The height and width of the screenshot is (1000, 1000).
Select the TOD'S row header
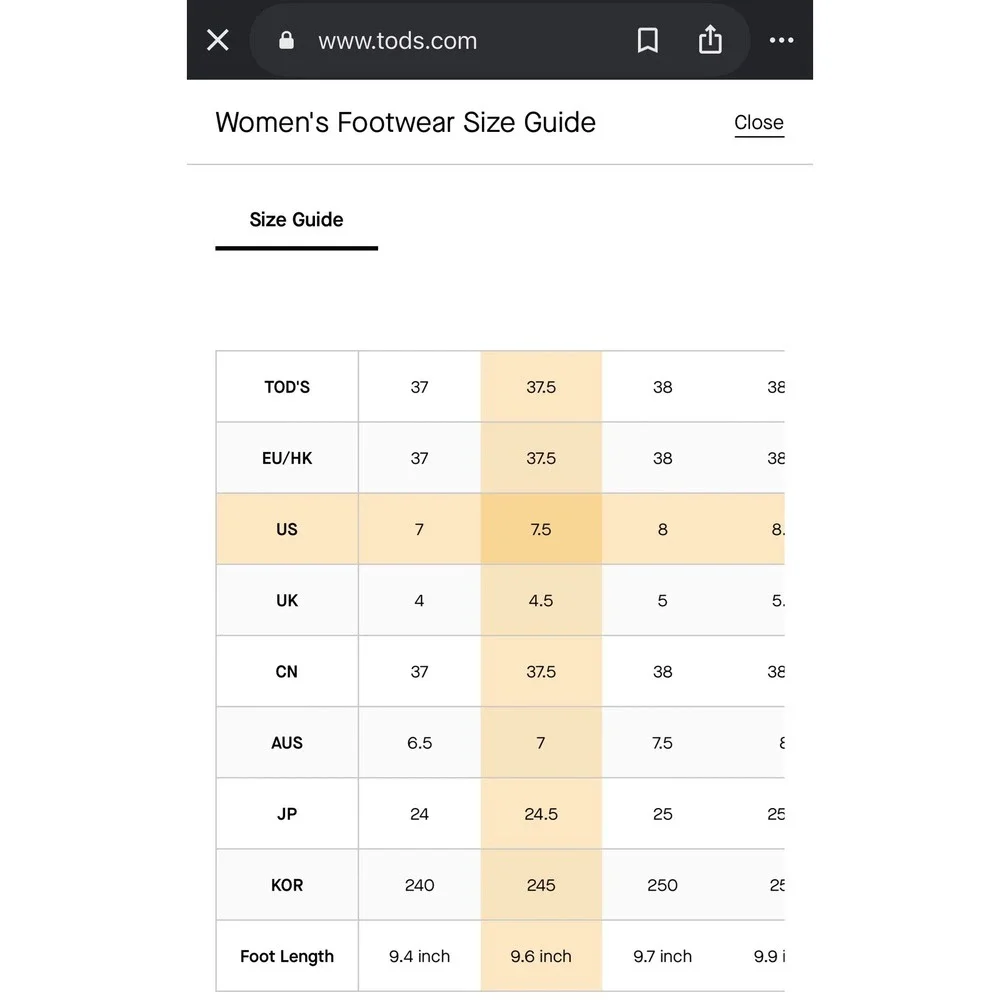pos(287,386)
